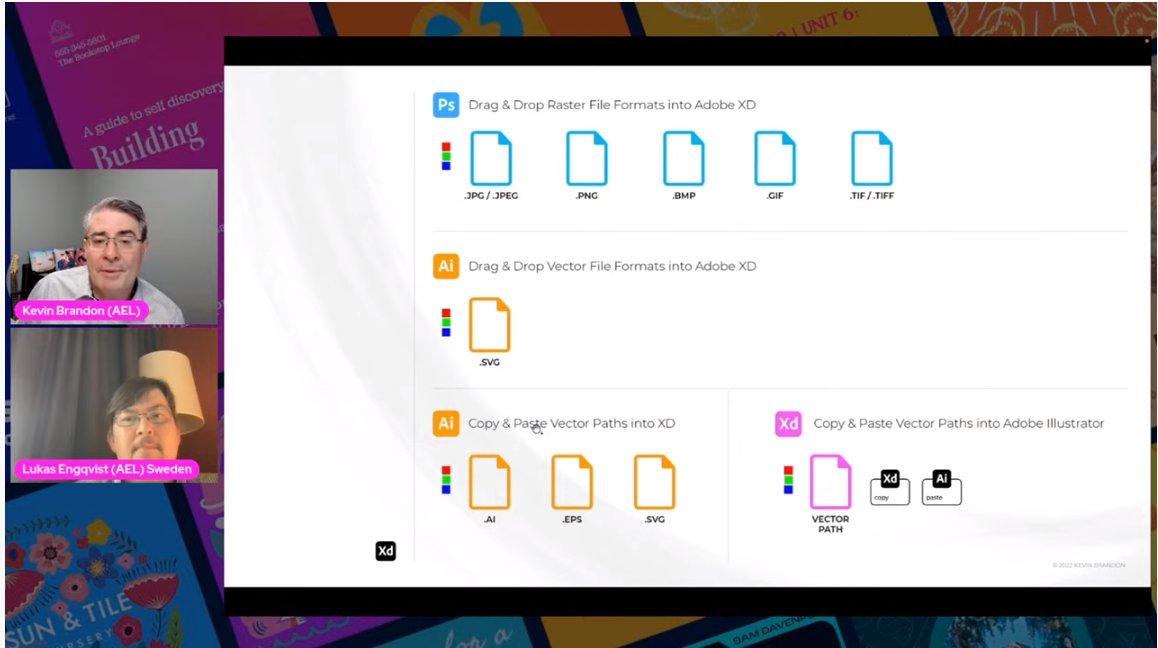Click the .PNG file icon

(x=587, y=158)
